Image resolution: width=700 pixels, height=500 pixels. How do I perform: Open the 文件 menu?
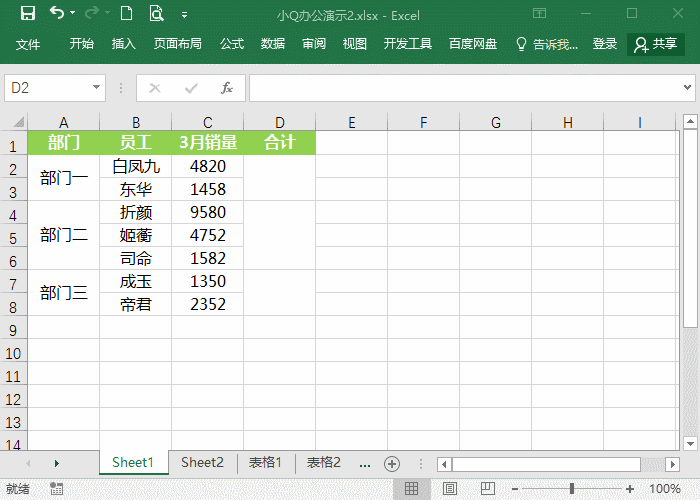(x=28, y=44)
